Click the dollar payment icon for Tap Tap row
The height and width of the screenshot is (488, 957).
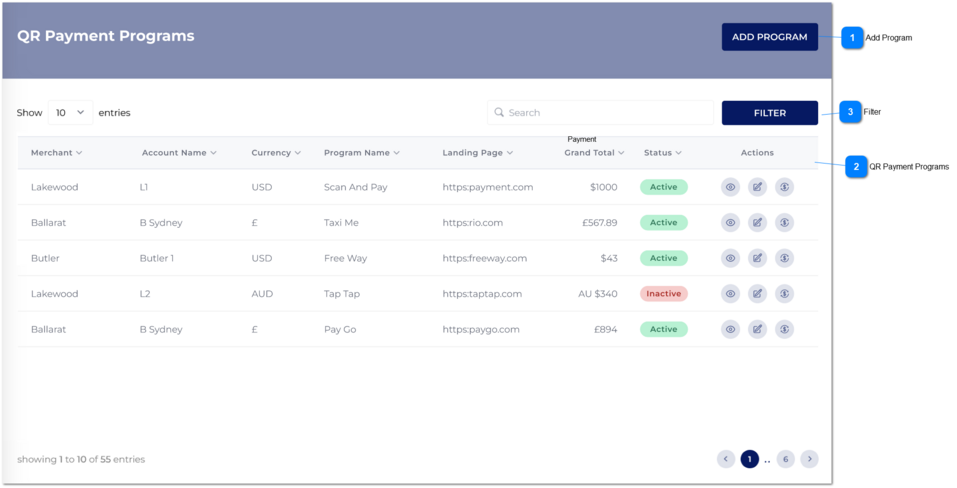[x=784, y=294]
